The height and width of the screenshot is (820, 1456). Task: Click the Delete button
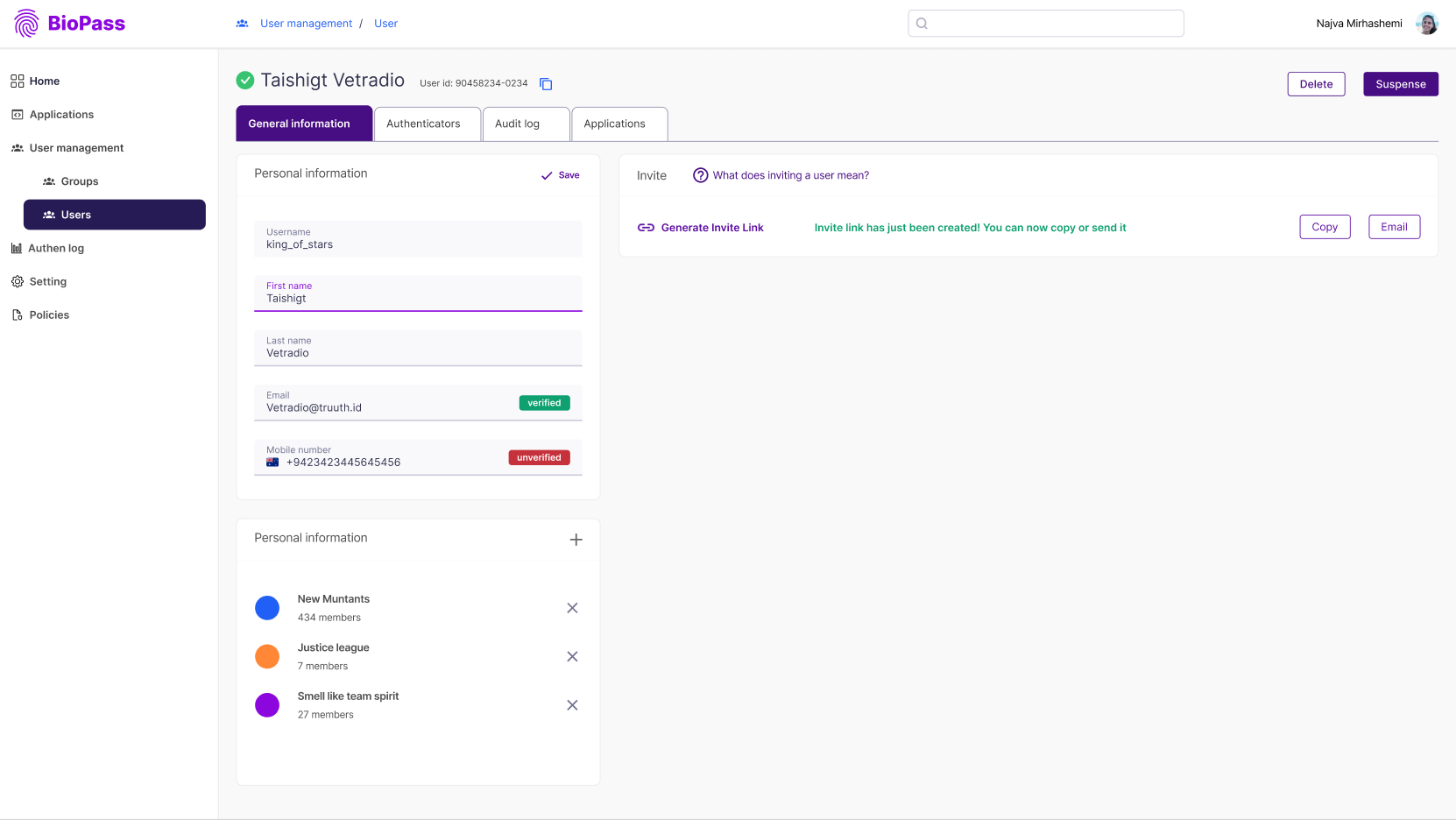[1316, 84]
